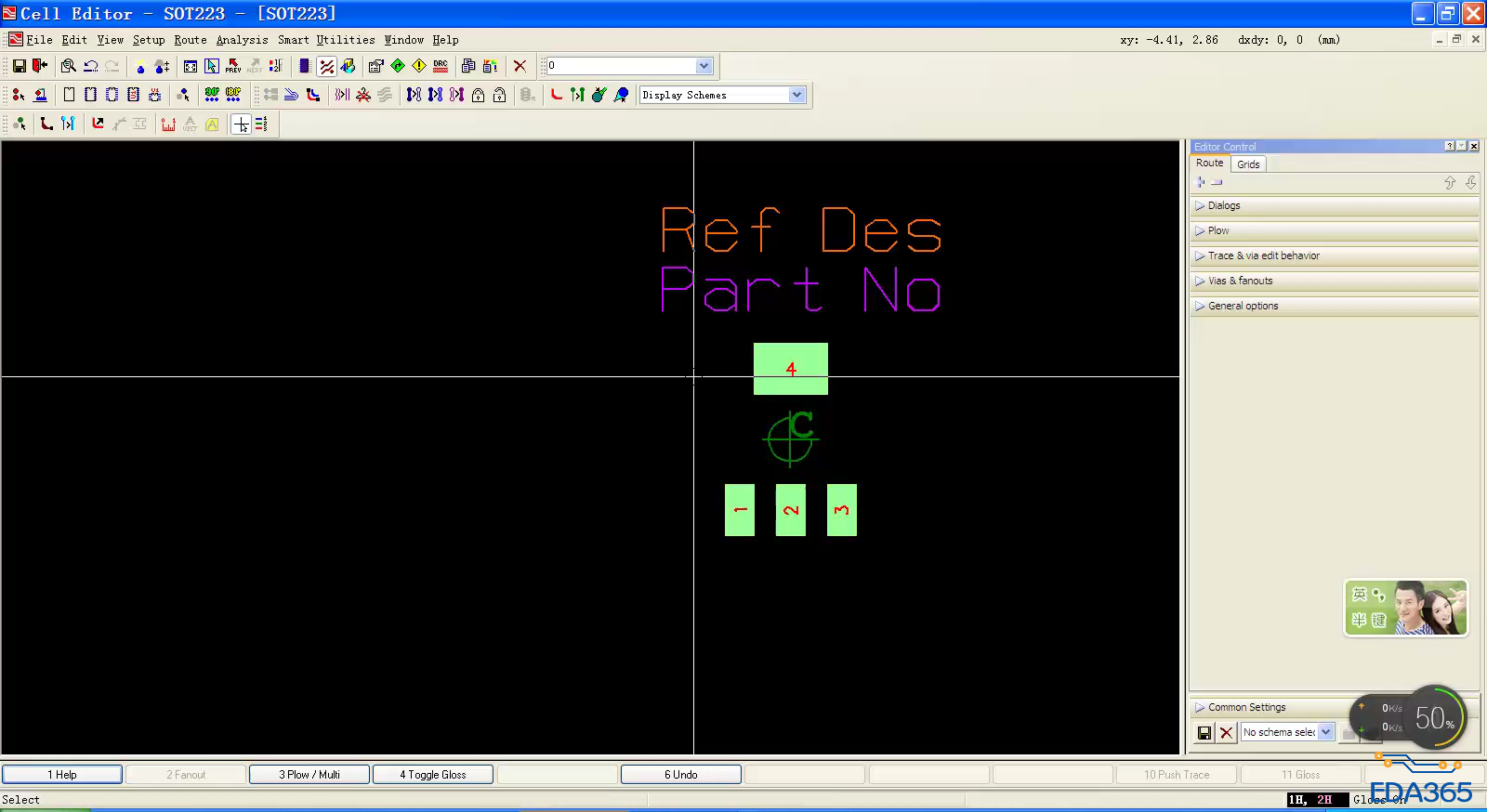This screenshot has width=1487, height=812.
Task: Click the down arrow in Editor Control
Action: pos(1470,183)
